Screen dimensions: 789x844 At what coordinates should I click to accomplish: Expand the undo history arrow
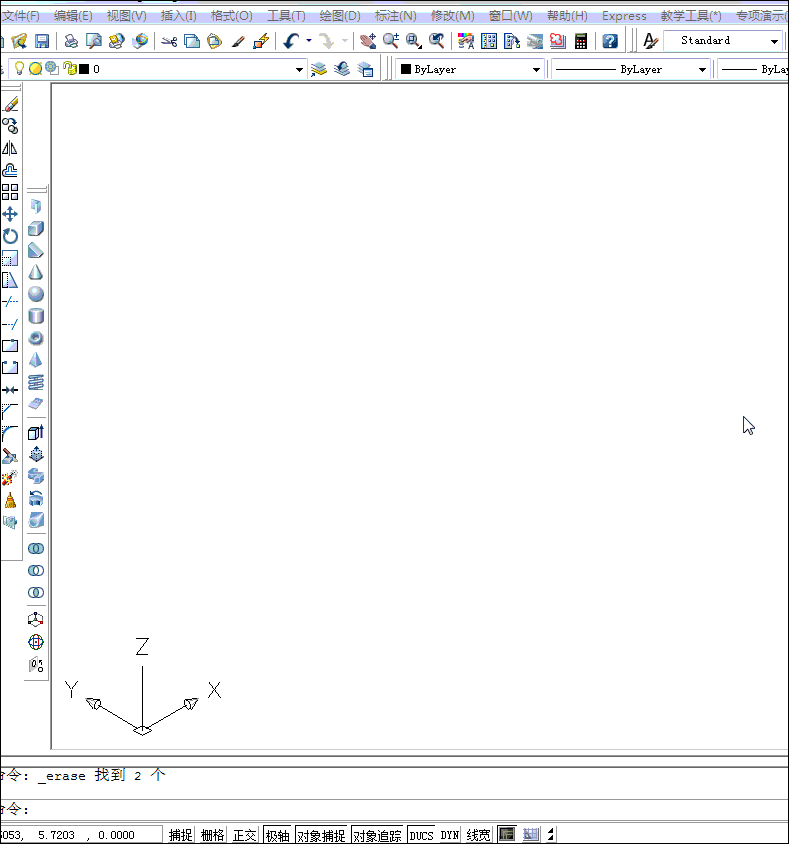coord(308,41)
